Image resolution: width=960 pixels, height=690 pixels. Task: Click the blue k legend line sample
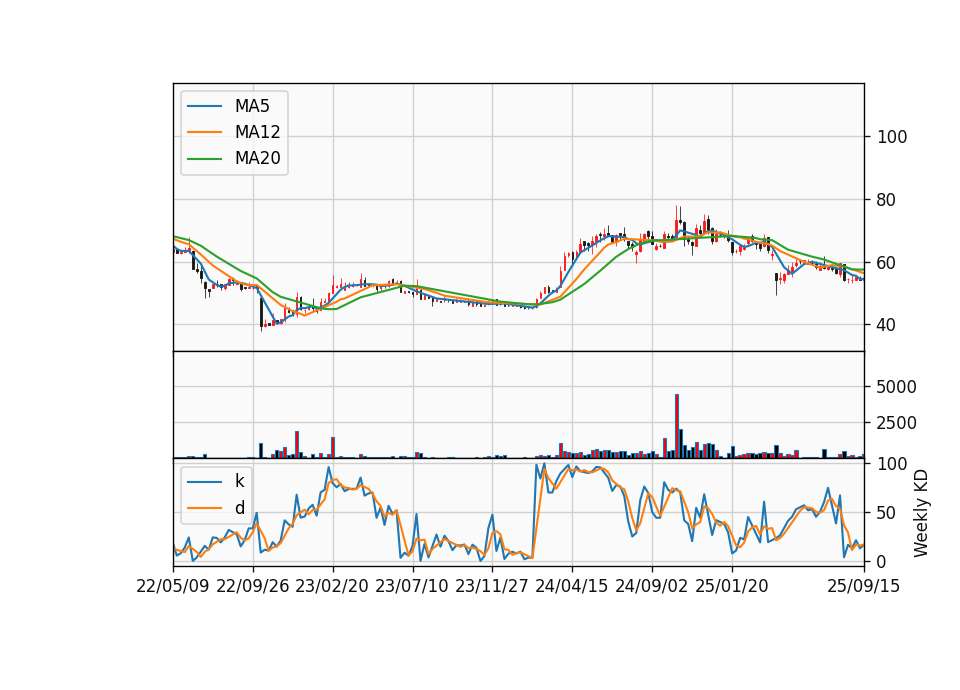click(x=204, y=482)
